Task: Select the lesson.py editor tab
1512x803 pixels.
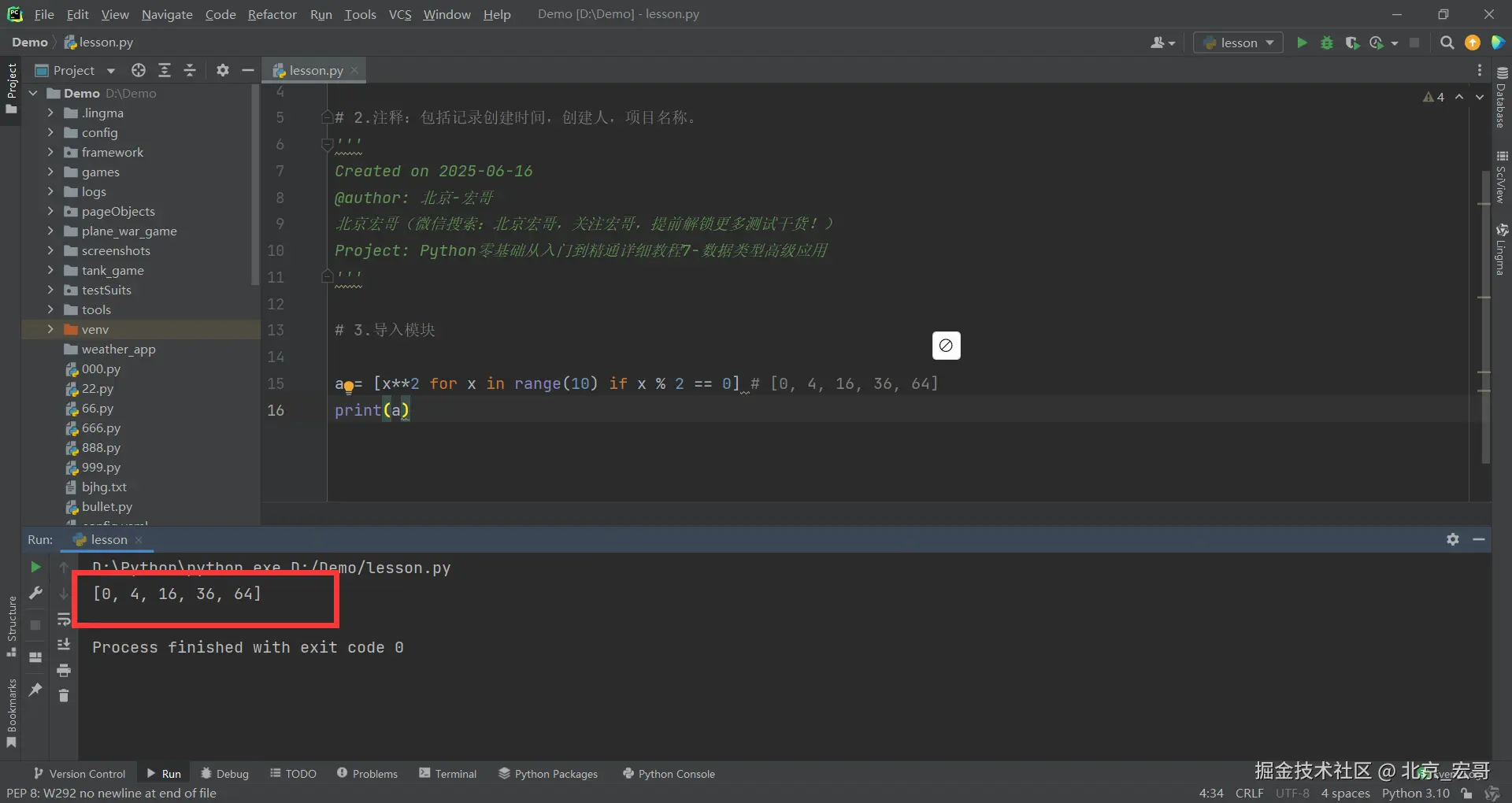Action: [316, 70]
